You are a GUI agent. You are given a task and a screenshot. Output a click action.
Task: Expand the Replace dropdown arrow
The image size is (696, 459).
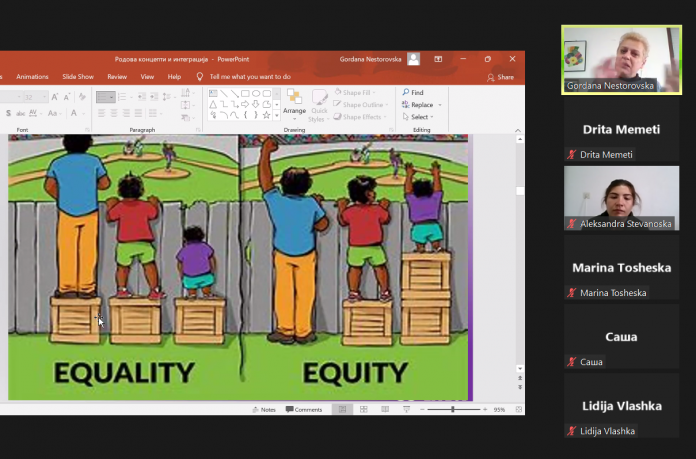(x=440, y=105)
